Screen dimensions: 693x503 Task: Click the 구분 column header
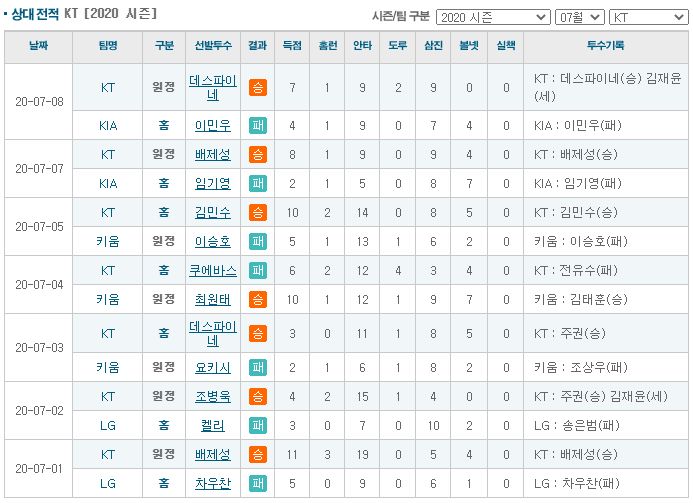tap(164, 45)
